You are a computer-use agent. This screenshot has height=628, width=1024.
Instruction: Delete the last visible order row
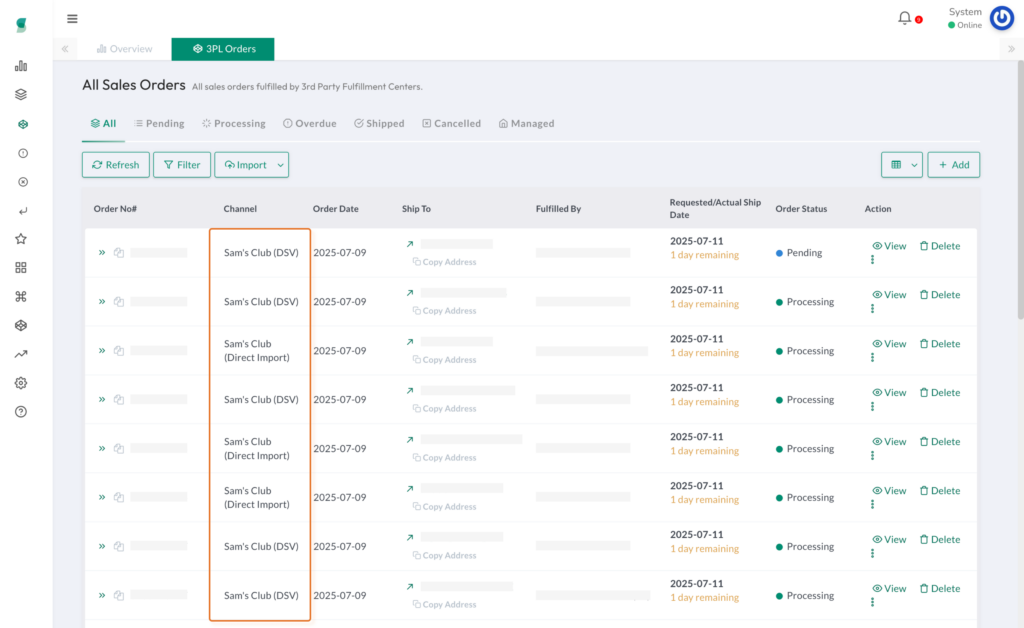940,589
